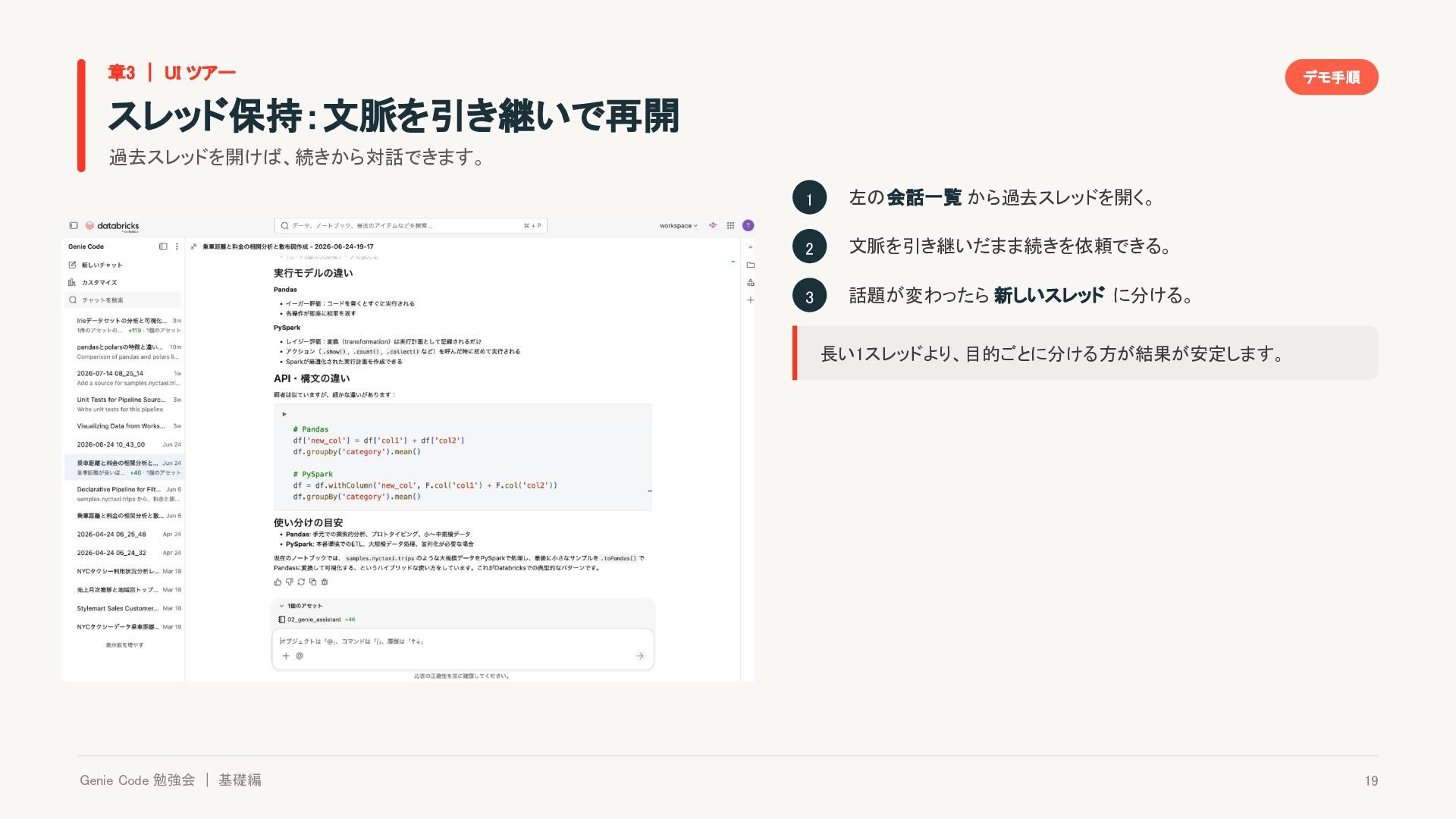Viewport: 1456px width, 819px height.
Task: Open the Genie Code kebab menu
Action: coord(177,246)
